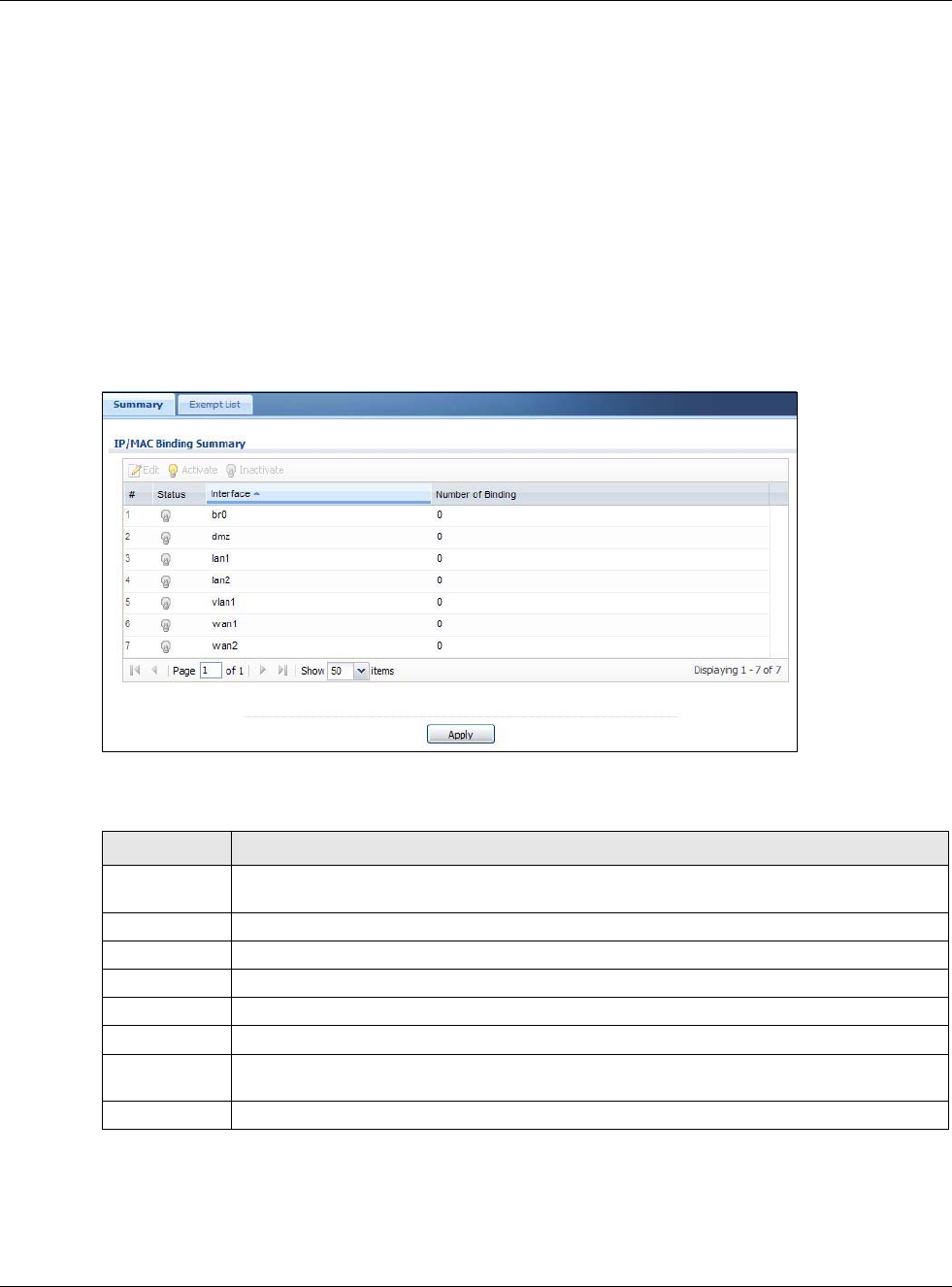Select the lan1 interface row
Screen dimensions: 952x1287
click(446, 559)
